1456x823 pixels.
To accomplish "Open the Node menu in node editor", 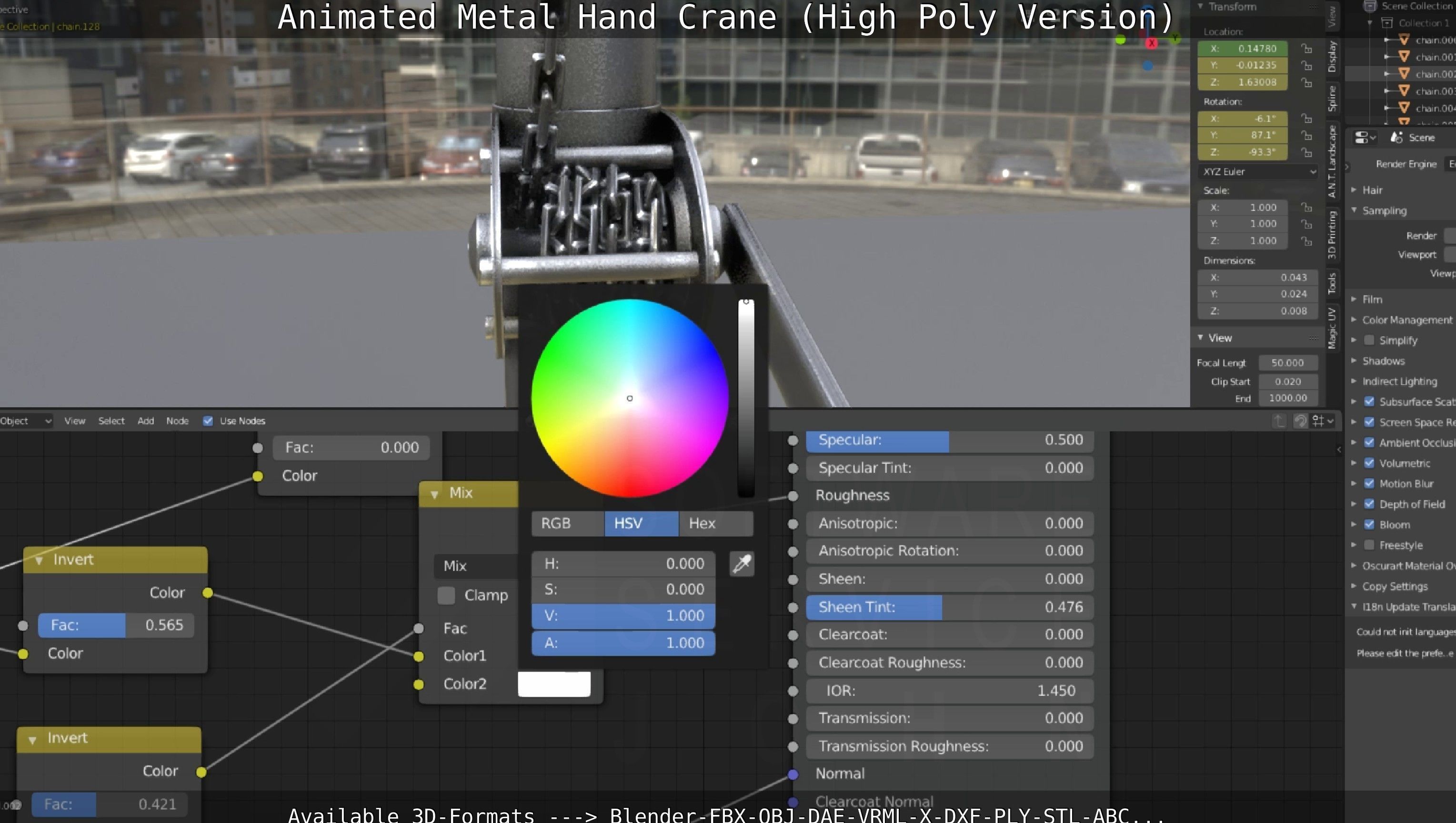I will point(178,421).
